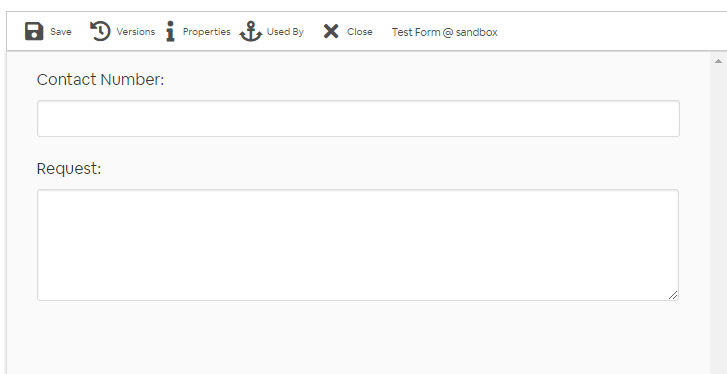Click the Test Form @ sandbox title
The height and width of the screenshot is (374, 727).
tap(445, 32)
